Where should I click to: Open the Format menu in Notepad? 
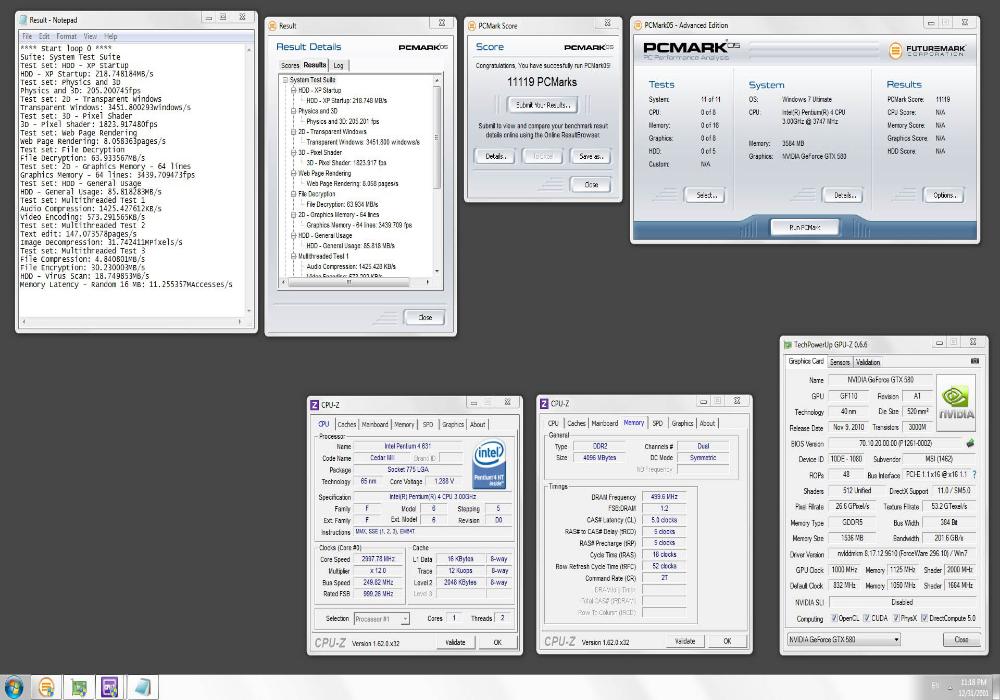tap(66, 36)
